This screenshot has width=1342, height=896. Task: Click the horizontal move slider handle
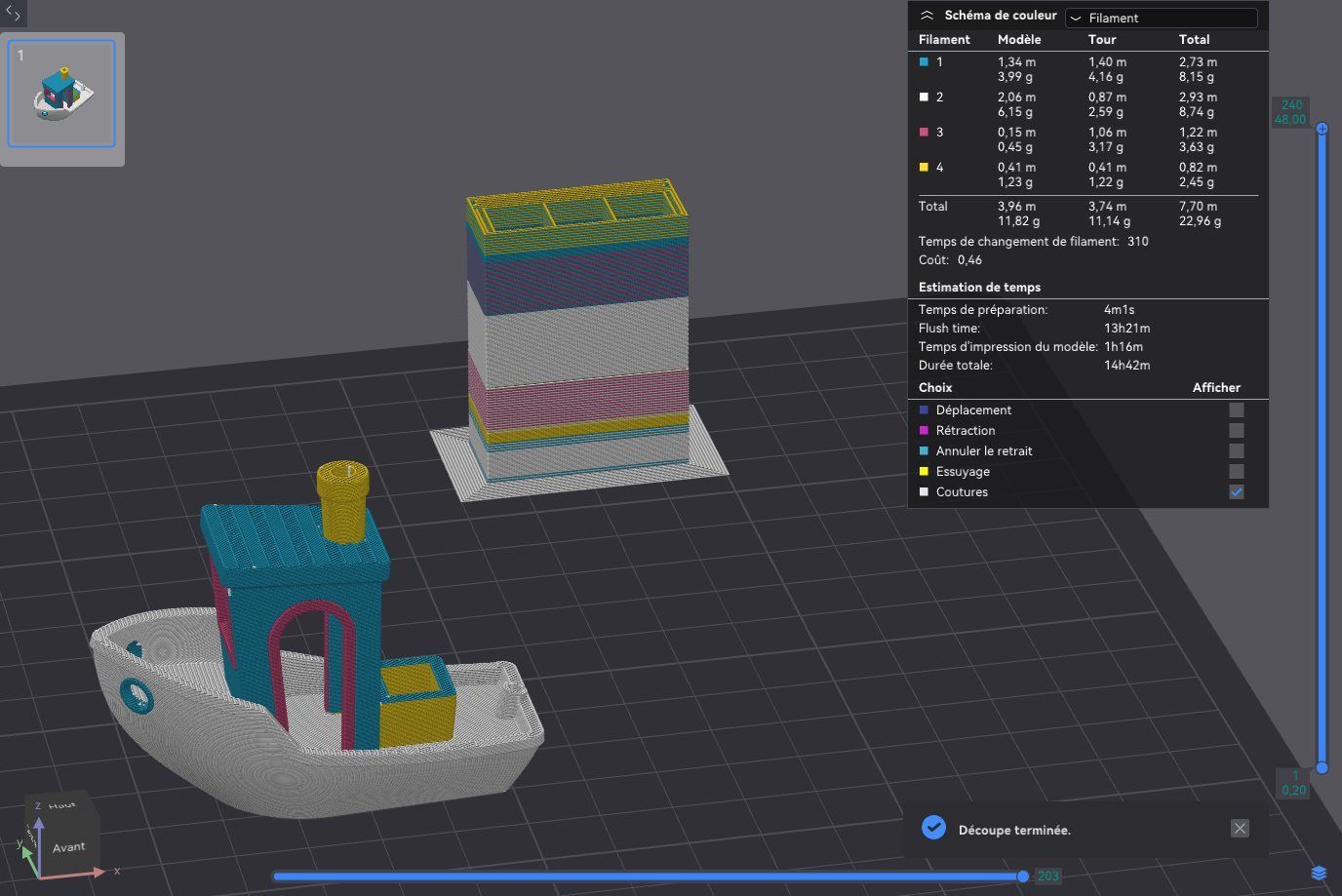click(x=1022, y=876)
